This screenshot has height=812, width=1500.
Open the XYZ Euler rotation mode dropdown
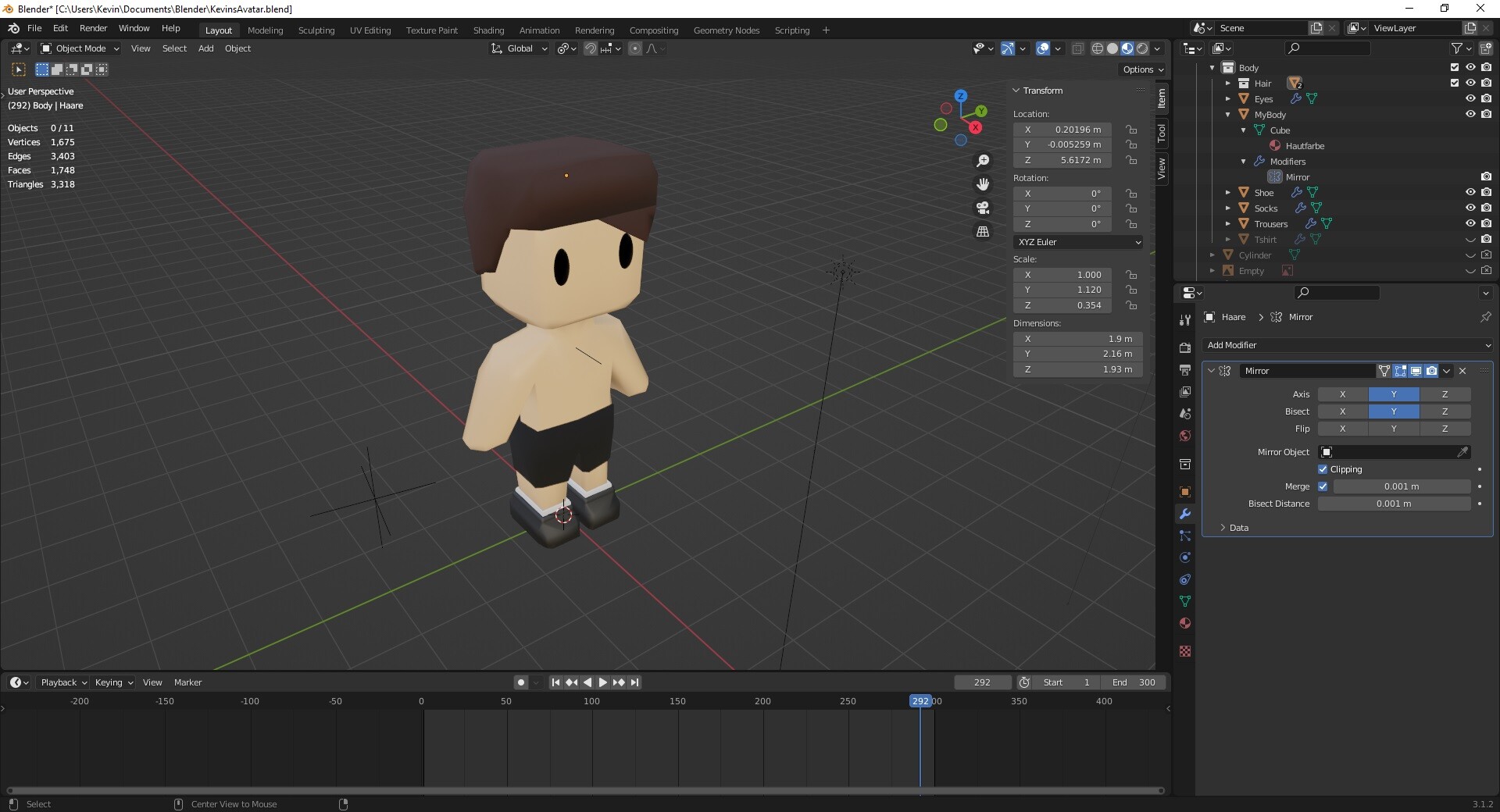1078,242
